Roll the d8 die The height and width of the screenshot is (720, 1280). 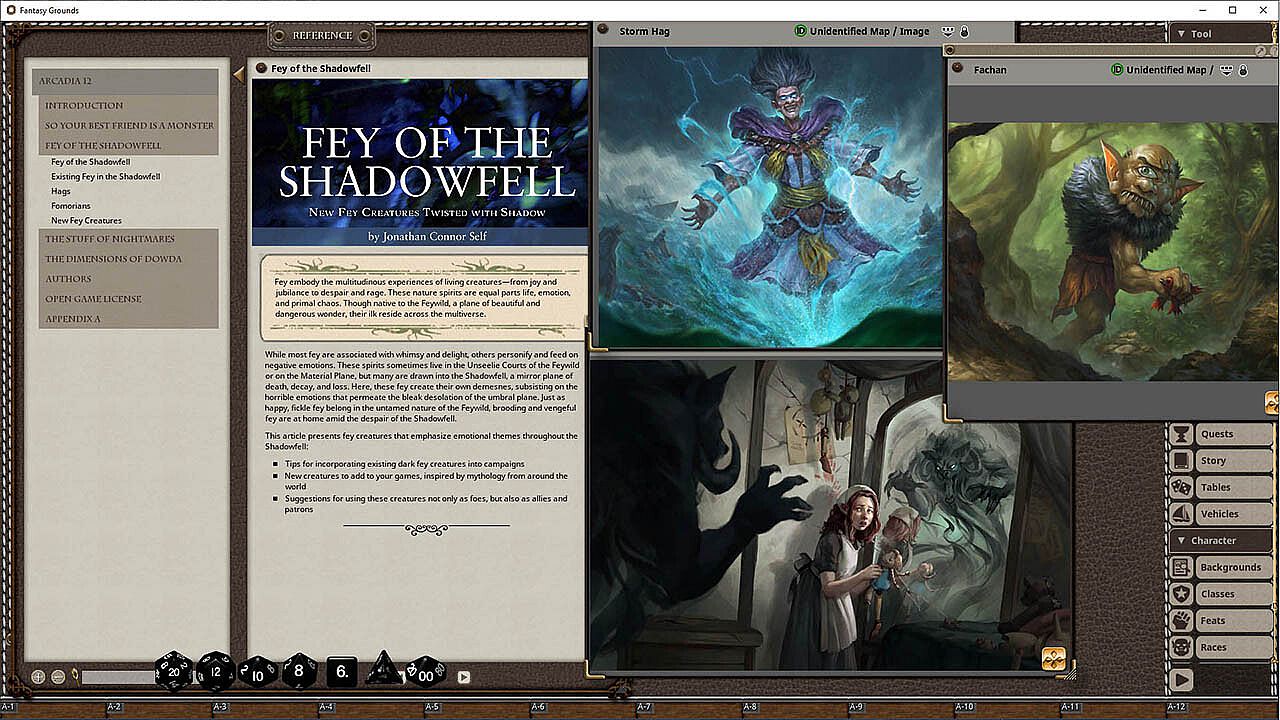click(x=299, y=671)
